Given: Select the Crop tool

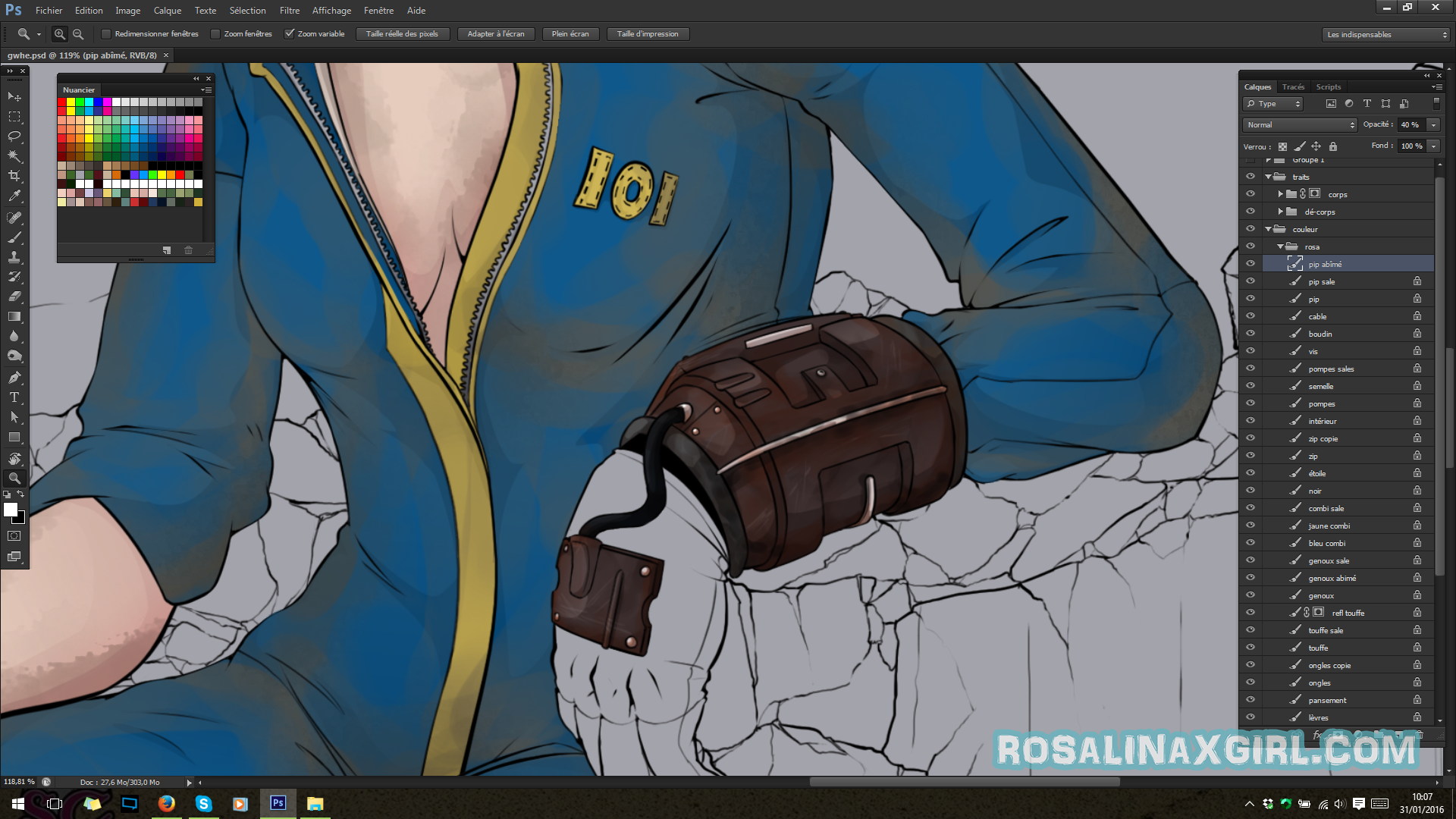Looking at the screenshot, I should click(14, 176).
